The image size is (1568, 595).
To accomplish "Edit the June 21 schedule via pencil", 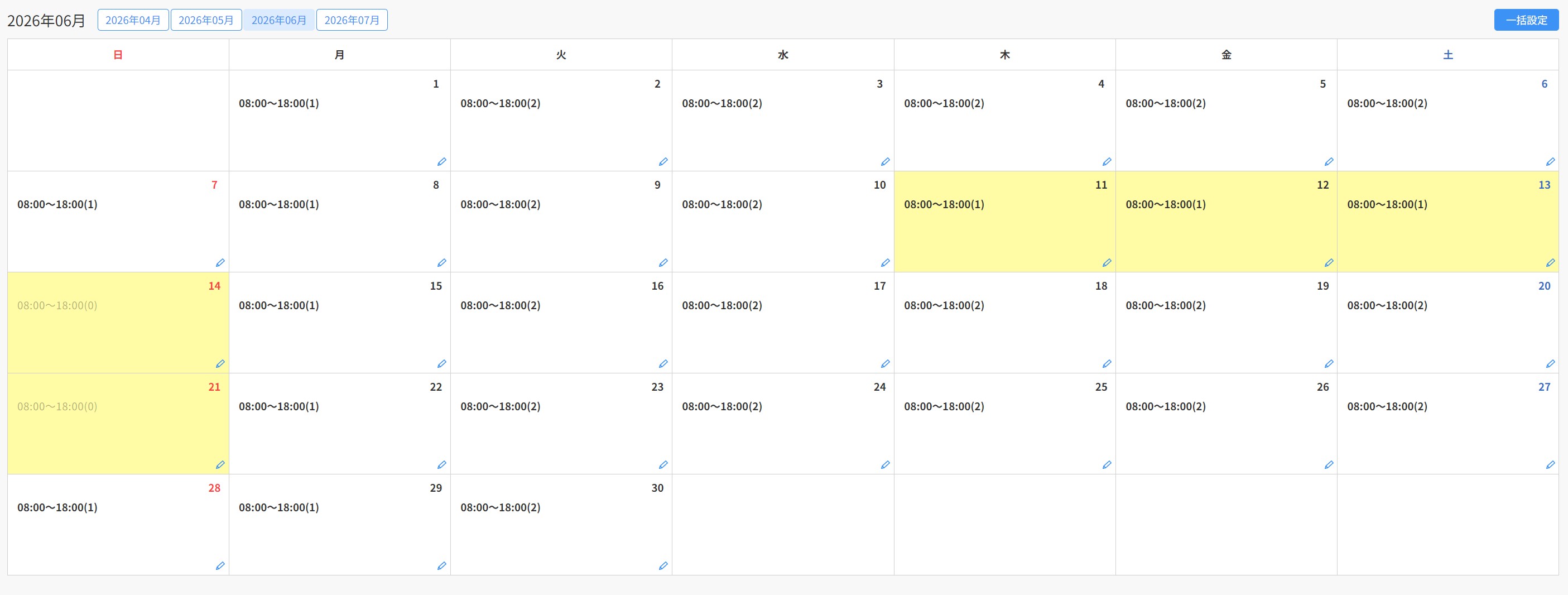I will pos(220,465).
